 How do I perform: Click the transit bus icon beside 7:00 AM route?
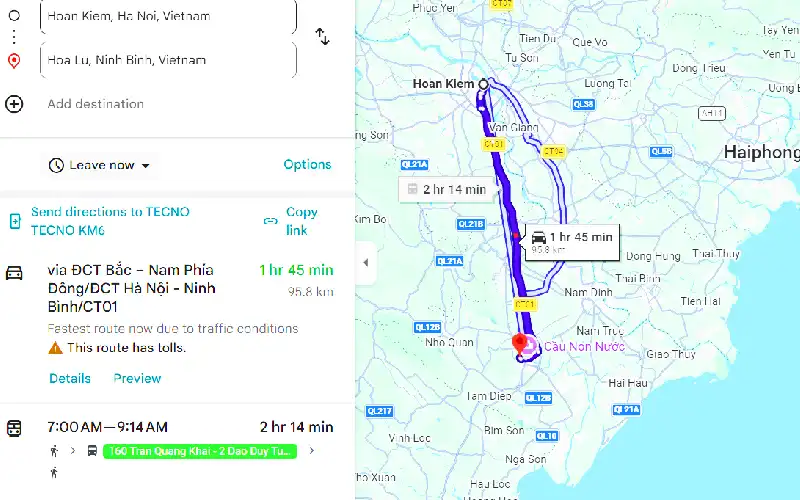pos(14,428)
